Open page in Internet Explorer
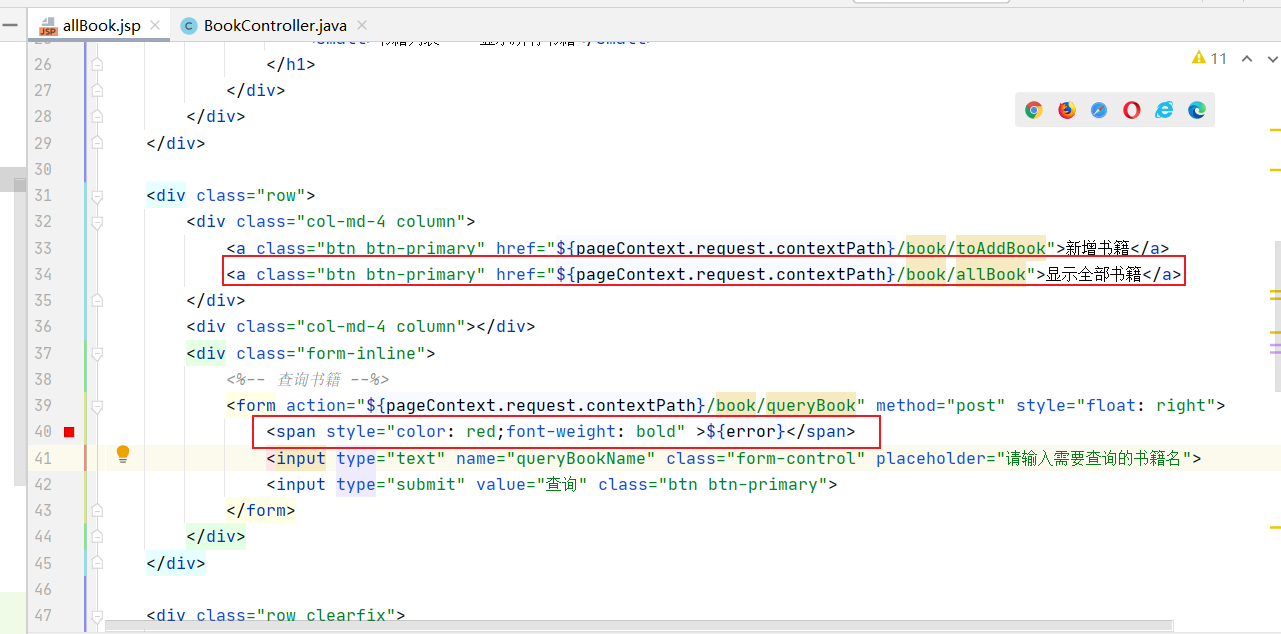 point(1164,110)
